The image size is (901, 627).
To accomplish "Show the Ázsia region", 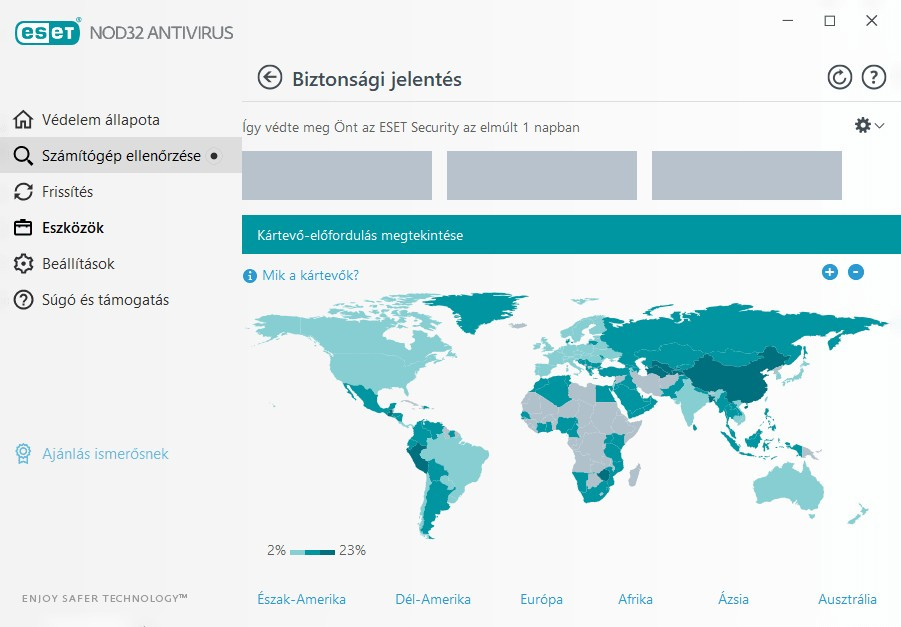I will [733, 599].
